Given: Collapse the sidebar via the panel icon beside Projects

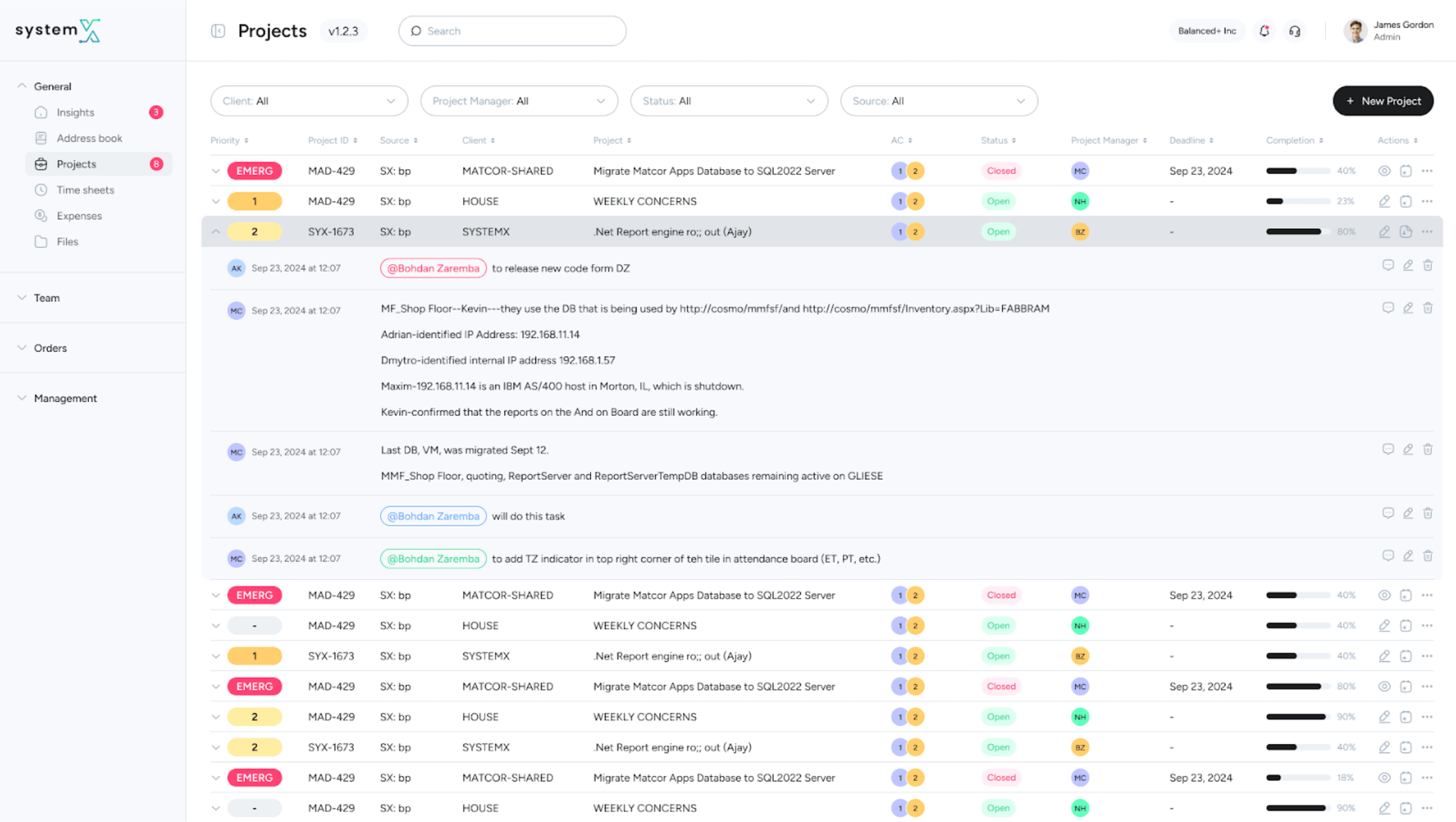Looking at the screenshot, I should pyautogui.click(x=218, y=30).
